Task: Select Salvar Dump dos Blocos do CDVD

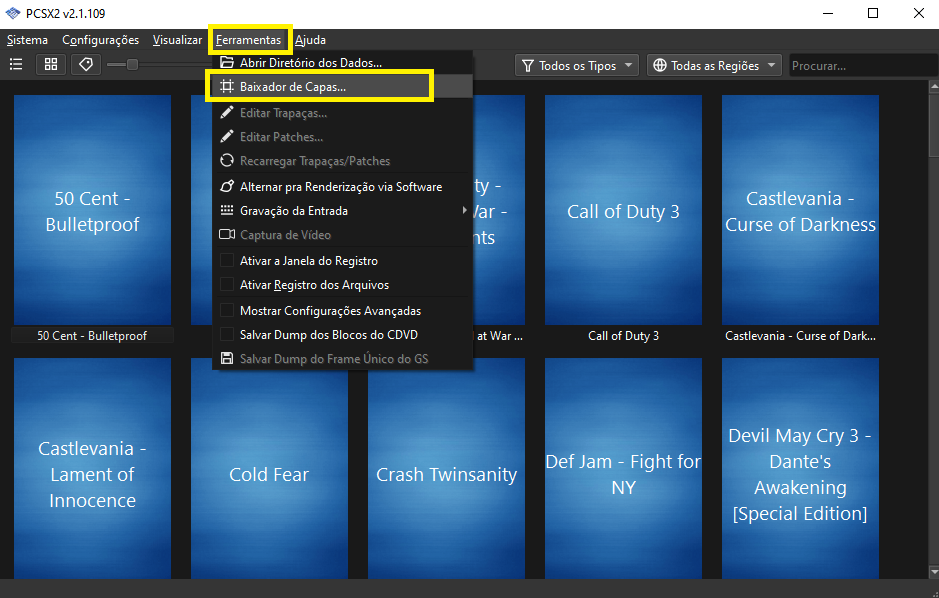Action: (328, 335)
